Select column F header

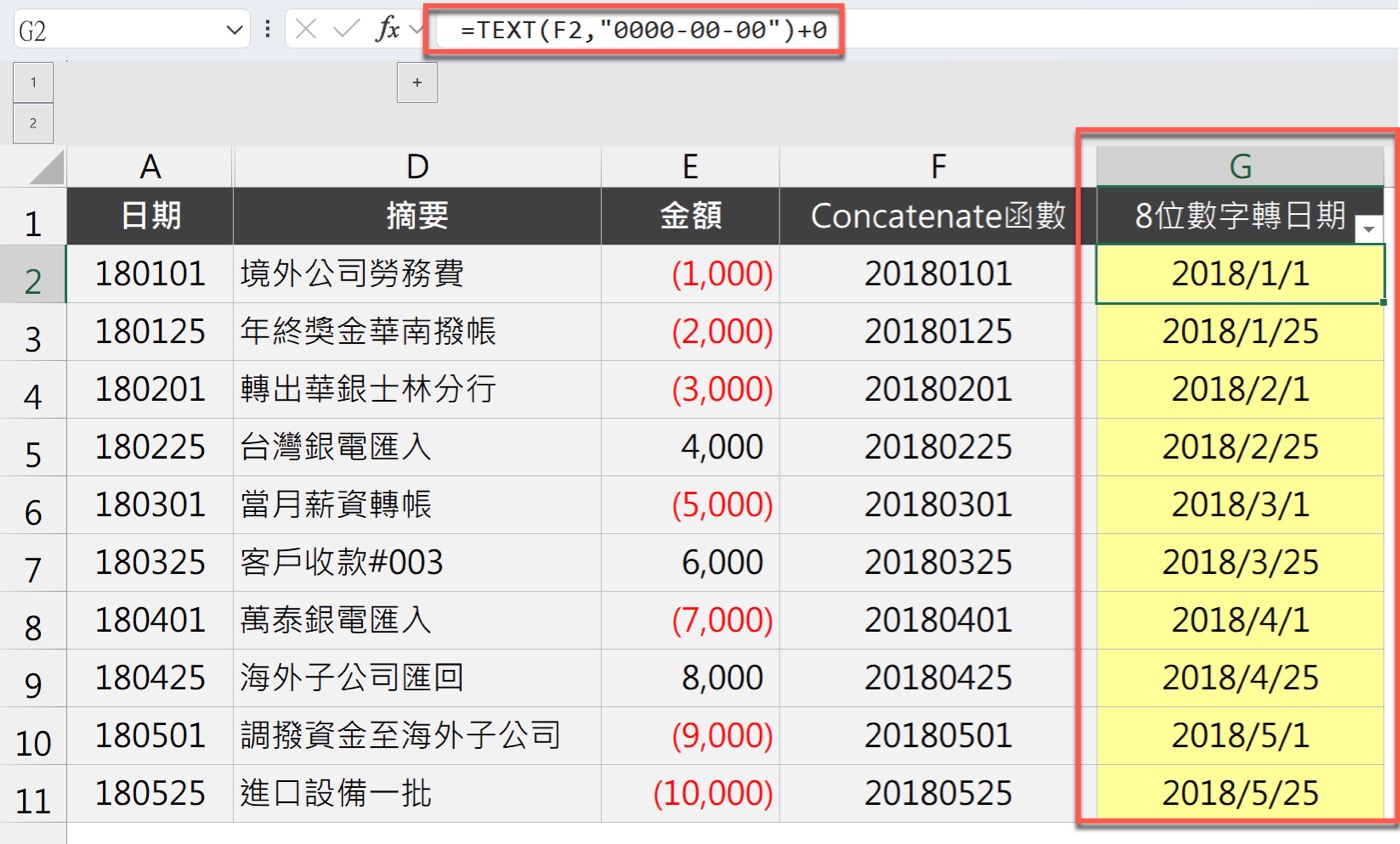[x=937, y=167]
